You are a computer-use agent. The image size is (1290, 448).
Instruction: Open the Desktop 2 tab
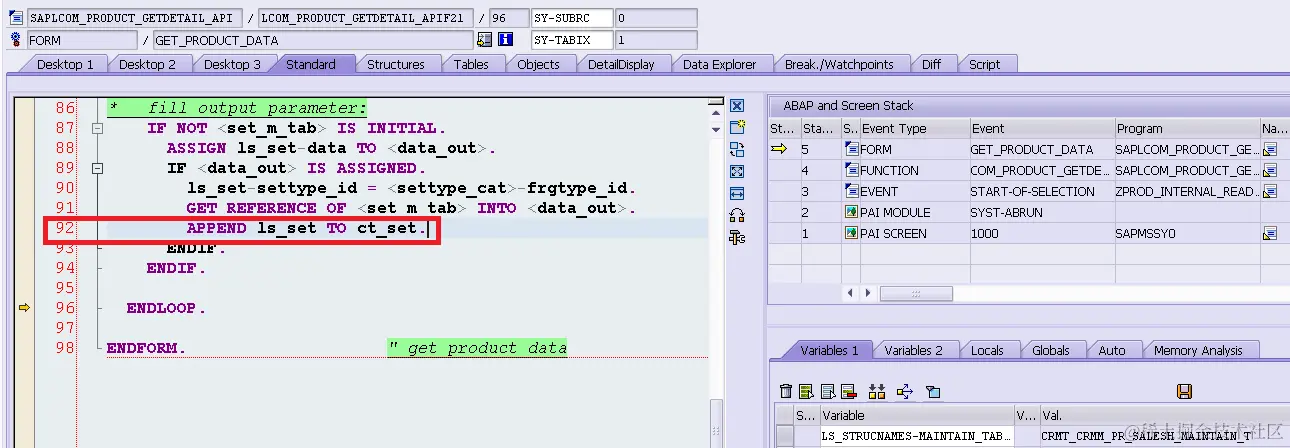147,64
